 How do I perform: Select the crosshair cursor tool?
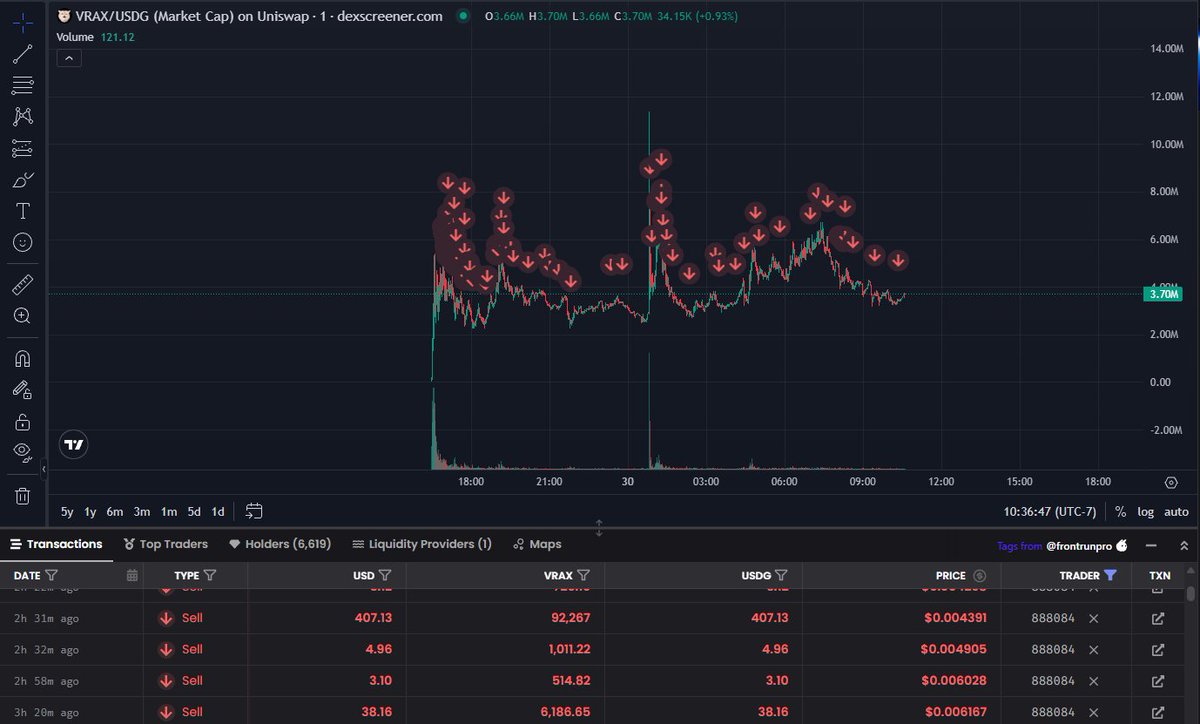pyautogui.click(x=22, y=21)
